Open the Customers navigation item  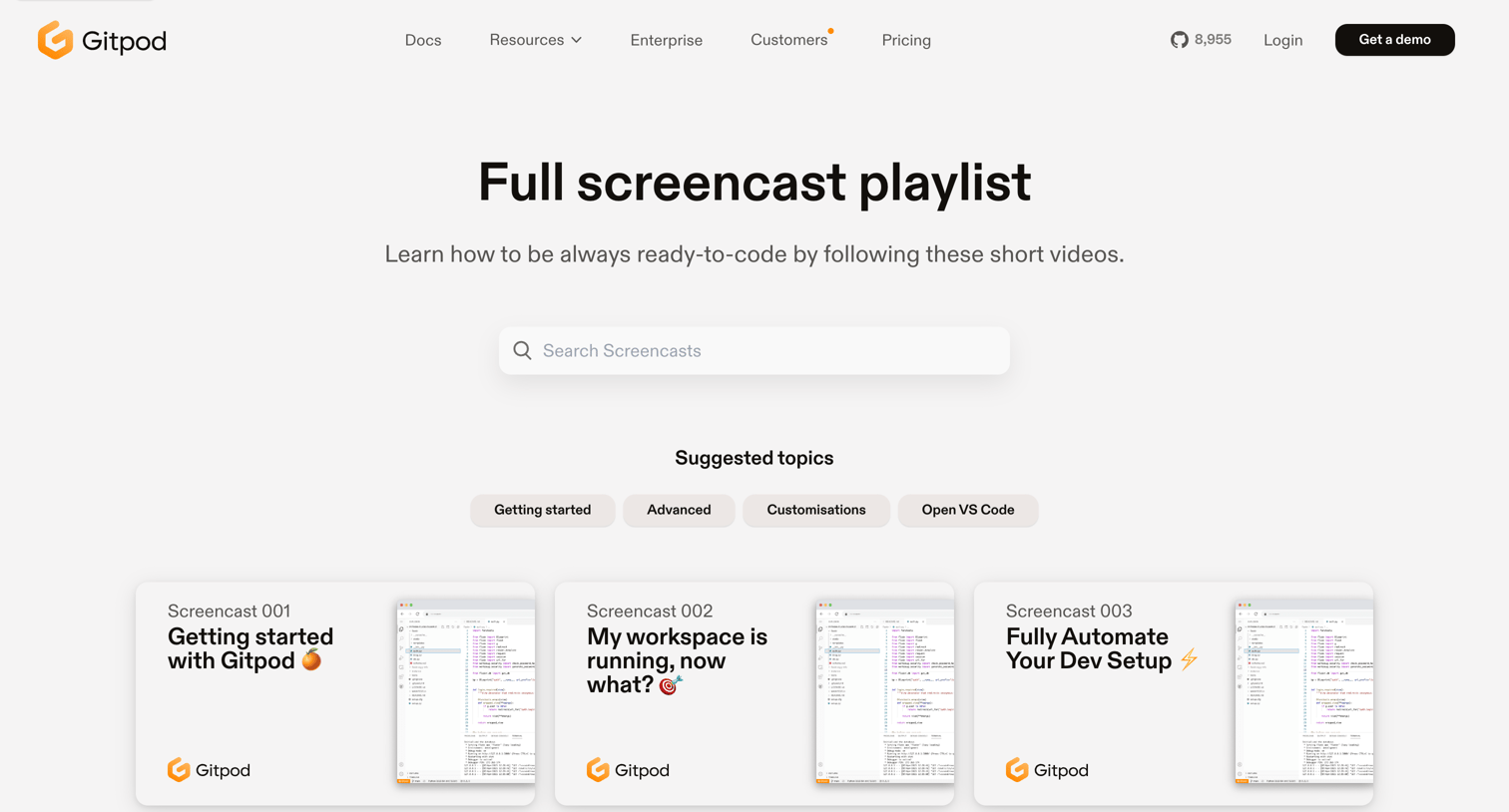789,40
